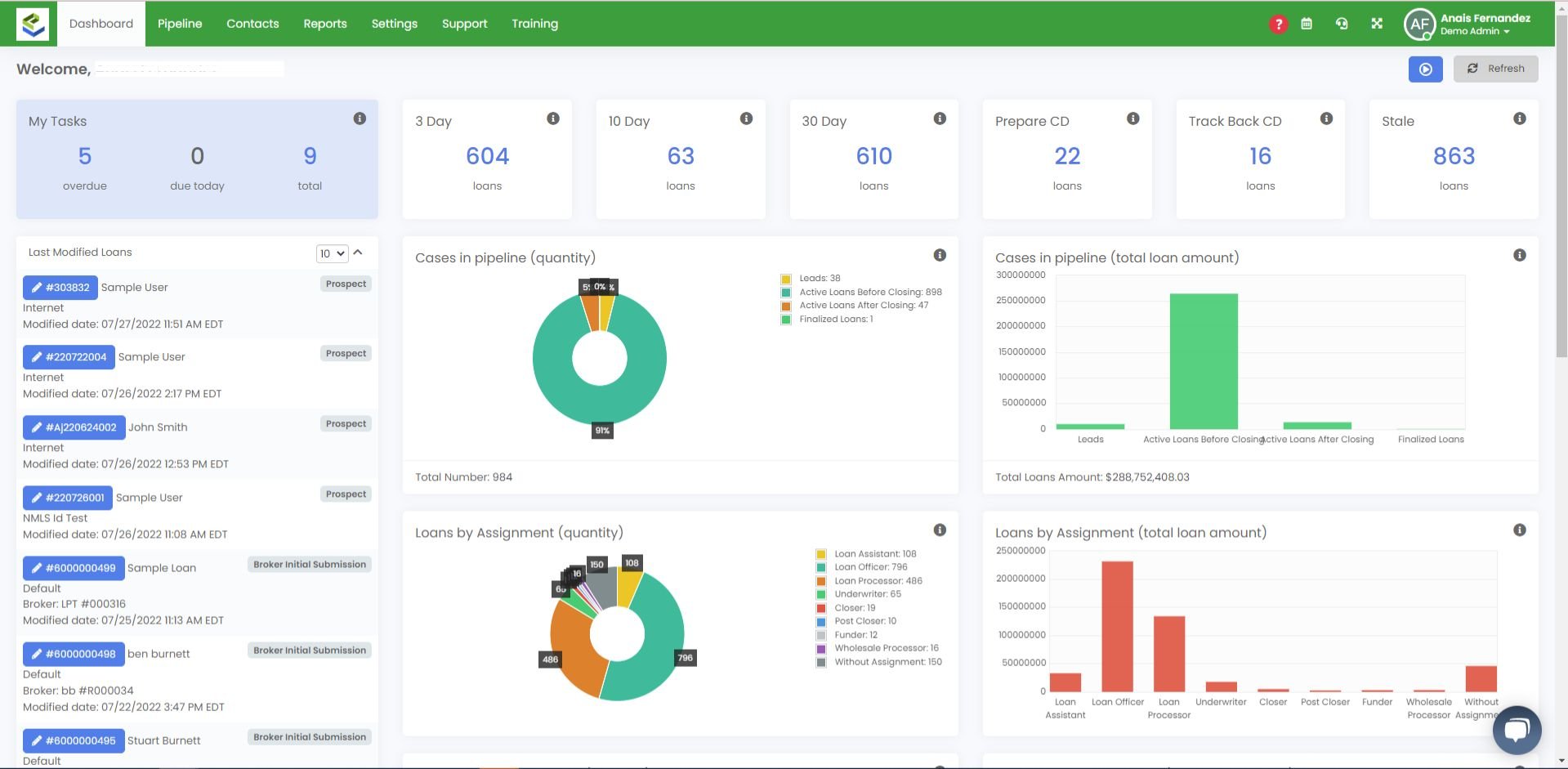Open the chat bubble widget

tap(1517, 730)
